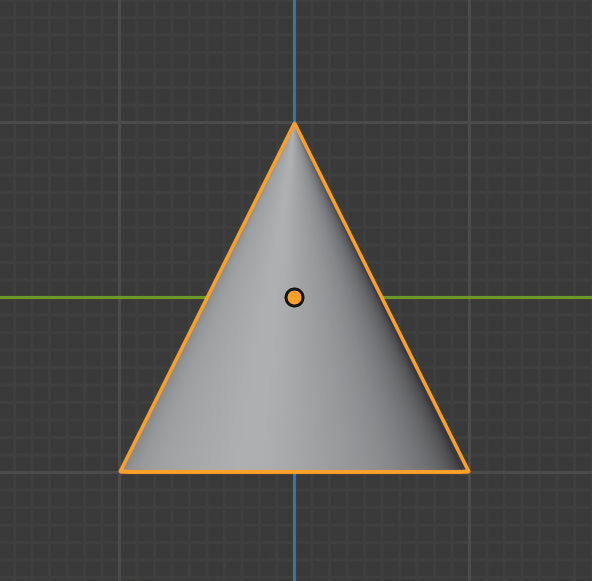Click the cone's right slanted orange outline
592x581 pixels.
[382, 297]
